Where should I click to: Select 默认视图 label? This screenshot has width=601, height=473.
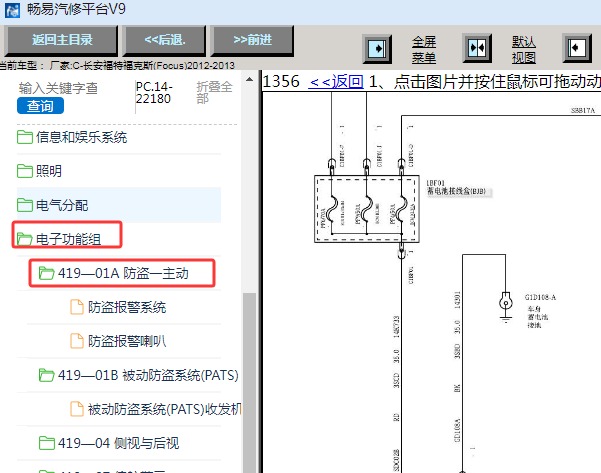tap(524, 50)
